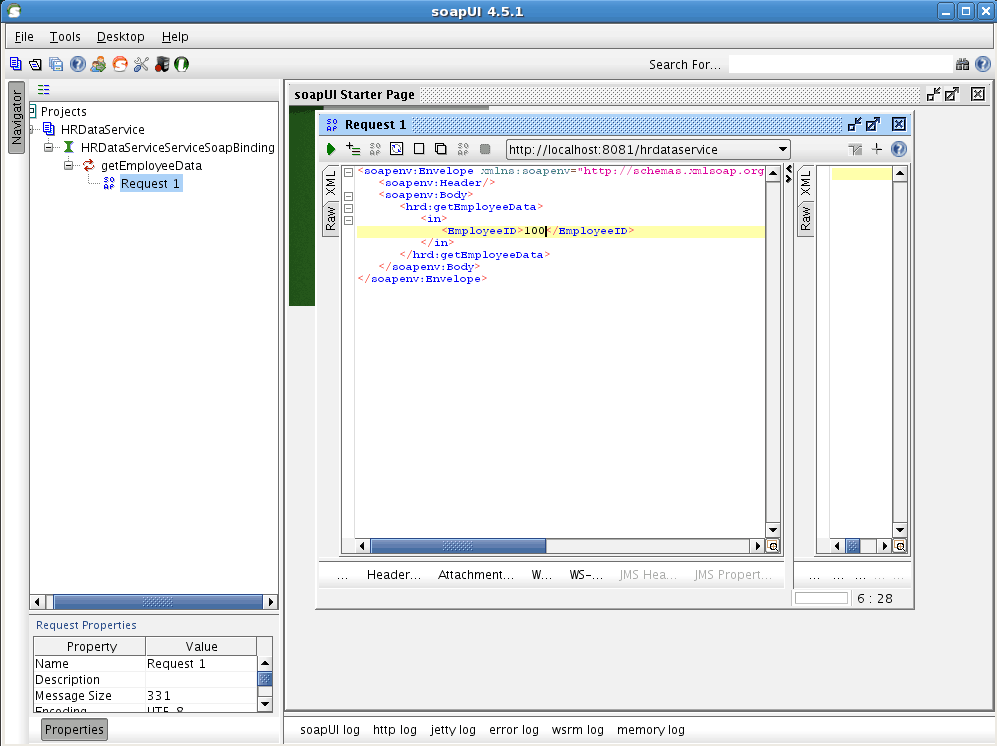Viewport: 997px width, 746px height.
Task: Open the endpoint URL dropdown
Action: (782, 149)
